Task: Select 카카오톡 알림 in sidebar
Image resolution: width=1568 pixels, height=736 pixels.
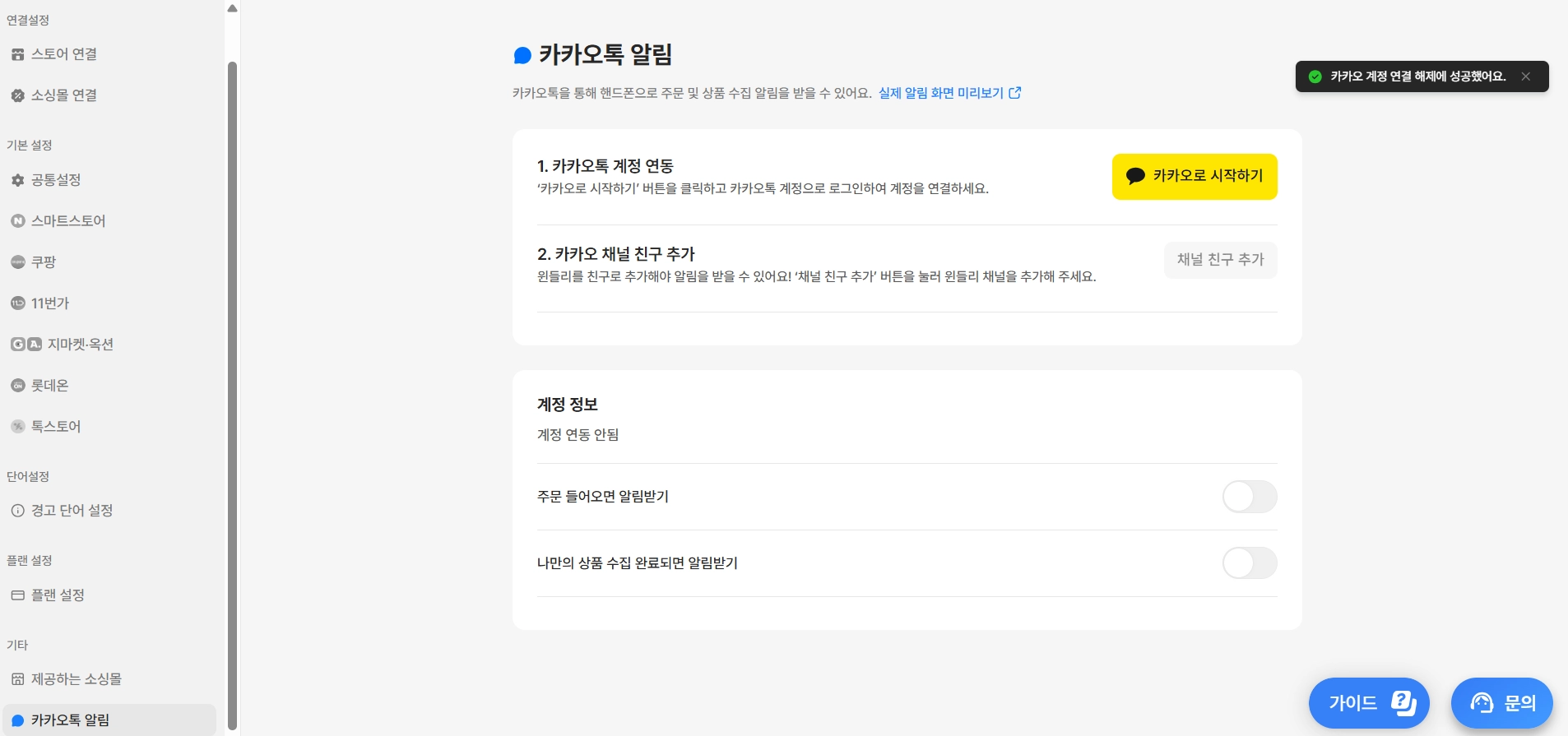Action: click(x=109, y=720)
